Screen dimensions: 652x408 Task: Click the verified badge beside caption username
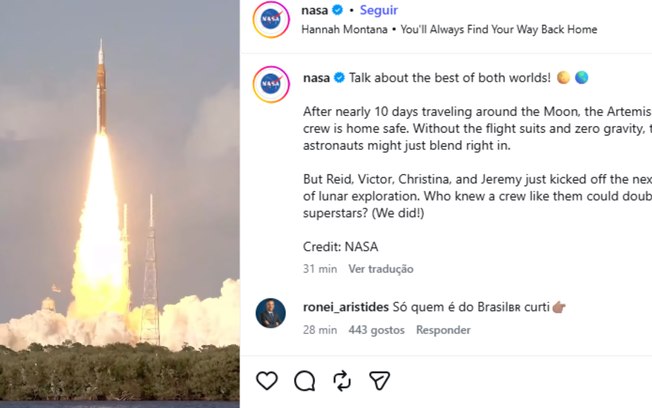tap(339, 77)
